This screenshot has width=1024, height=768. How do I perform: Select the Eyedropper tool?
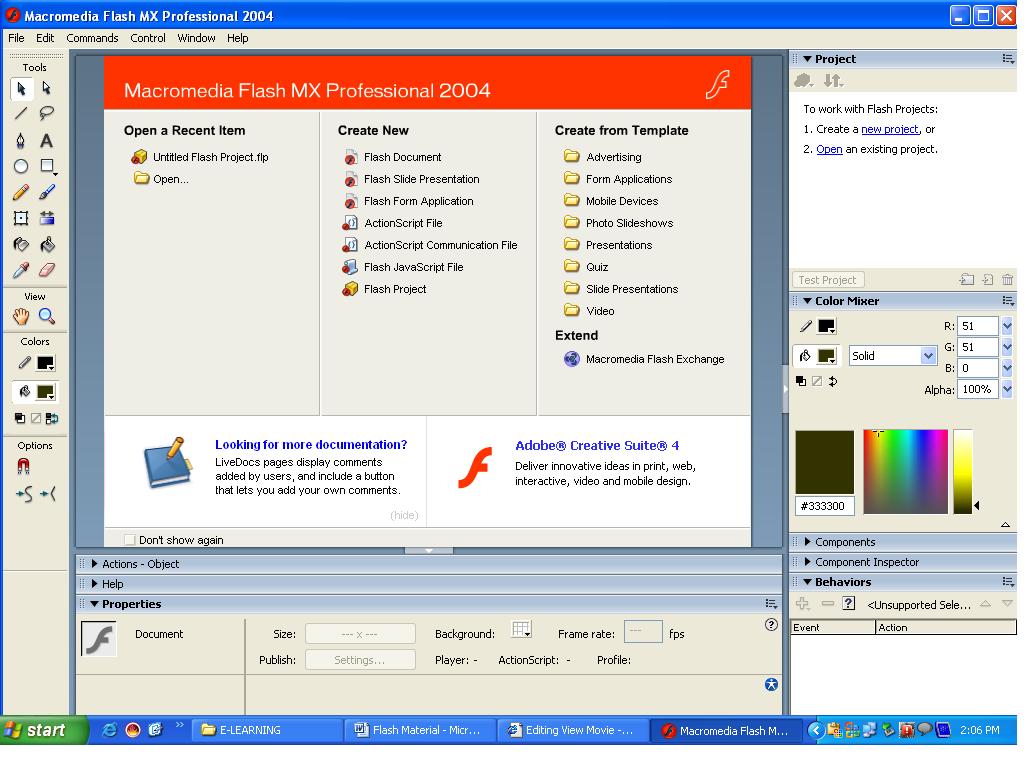coord(22,270)
